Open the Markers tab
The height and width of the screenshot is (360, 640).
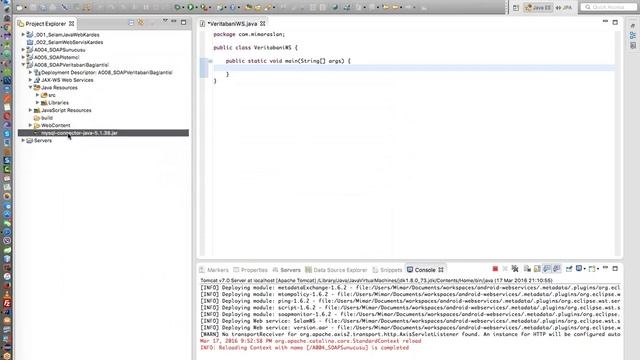click(214, 270)
